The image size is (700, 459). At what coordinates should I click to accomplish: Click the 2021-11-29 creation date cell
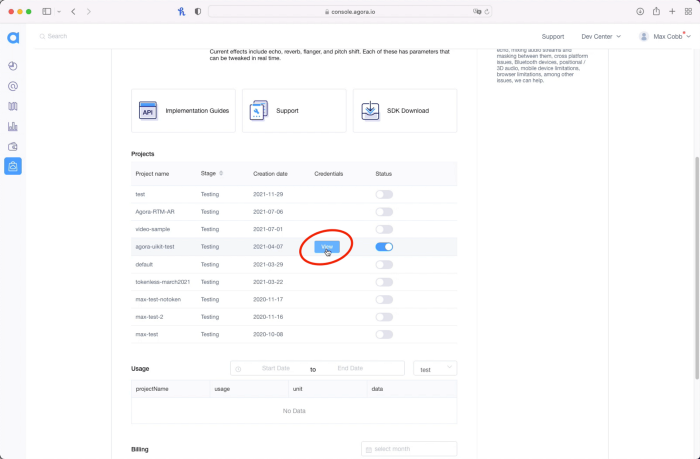(x=268, y=194)
